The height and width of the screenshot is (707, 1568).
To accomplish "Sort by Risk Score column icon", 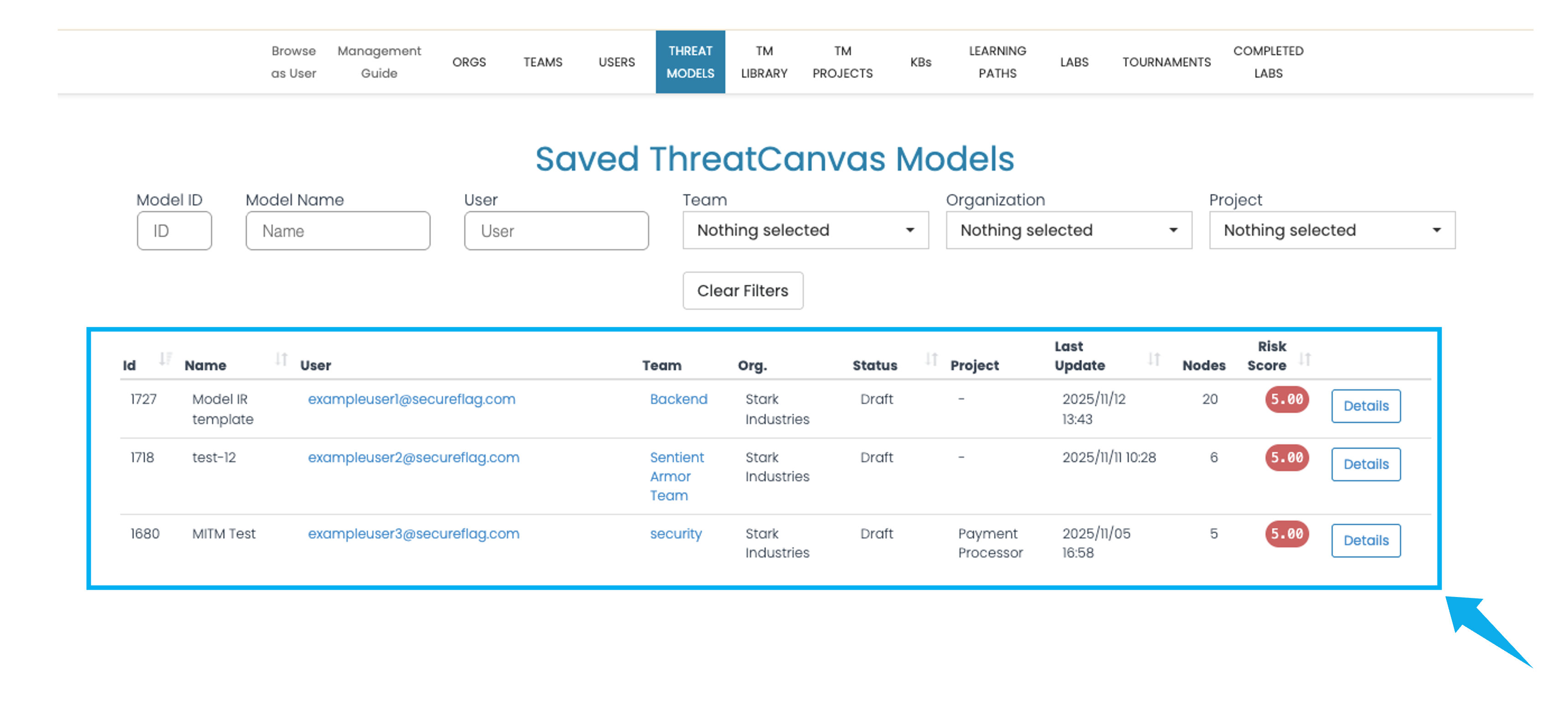I will coord(1304,359).
